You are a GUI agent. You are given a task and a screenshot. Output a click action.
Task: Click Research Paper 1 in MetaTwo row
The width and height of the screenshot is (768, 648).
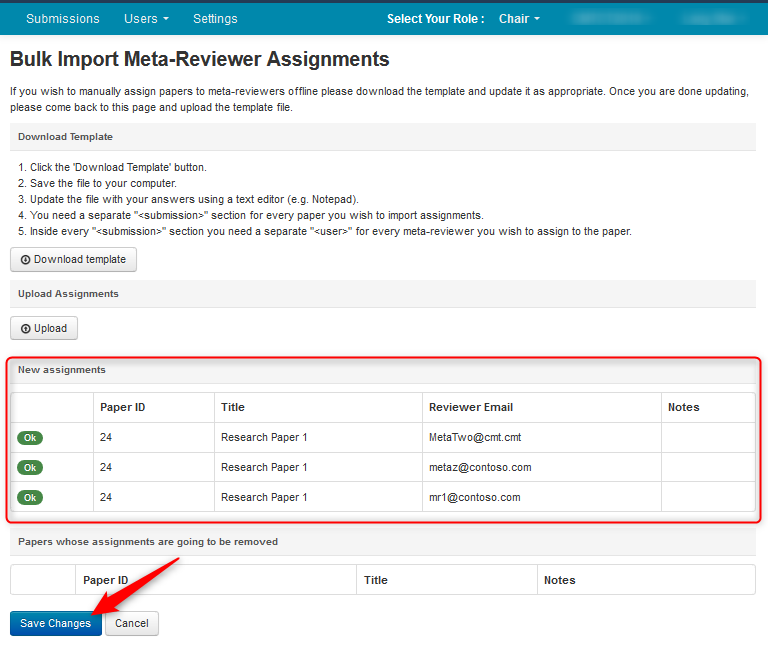[264, 437]
